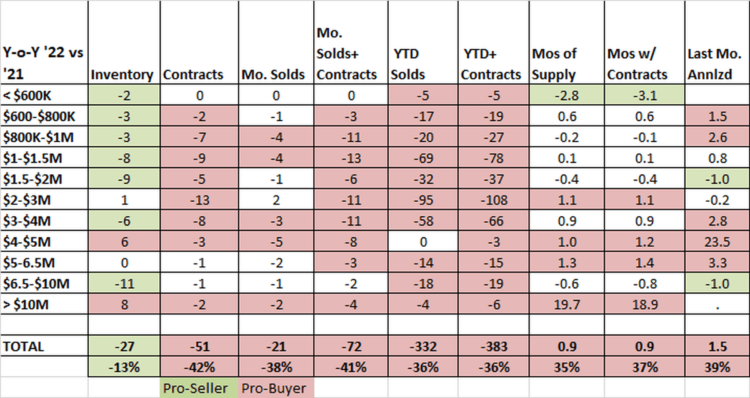
Task: Select the $2-$3M row label cell
Action: [44, 199]
